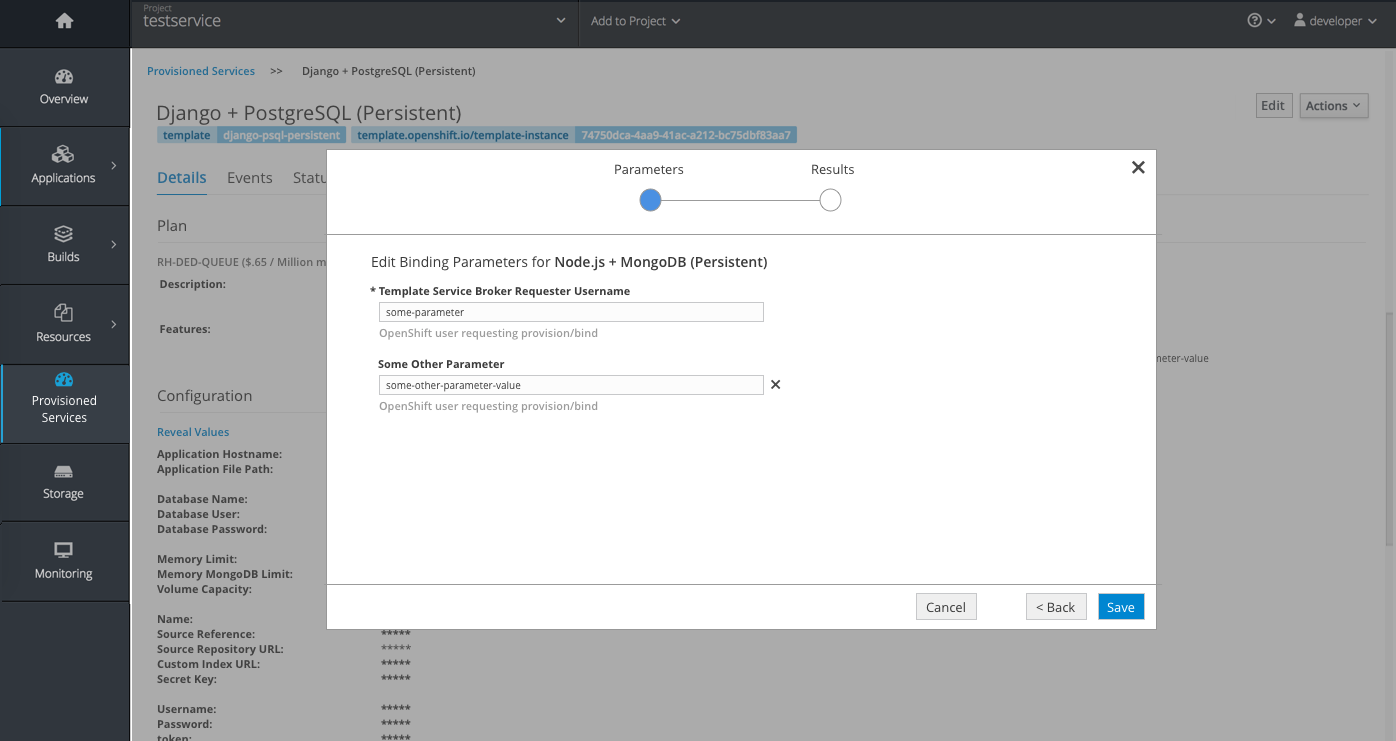This screenshot has height=741, width=1396.
Task: Open Overview dashboard icon
Action: pyautogui.click(x=64, y=77)
